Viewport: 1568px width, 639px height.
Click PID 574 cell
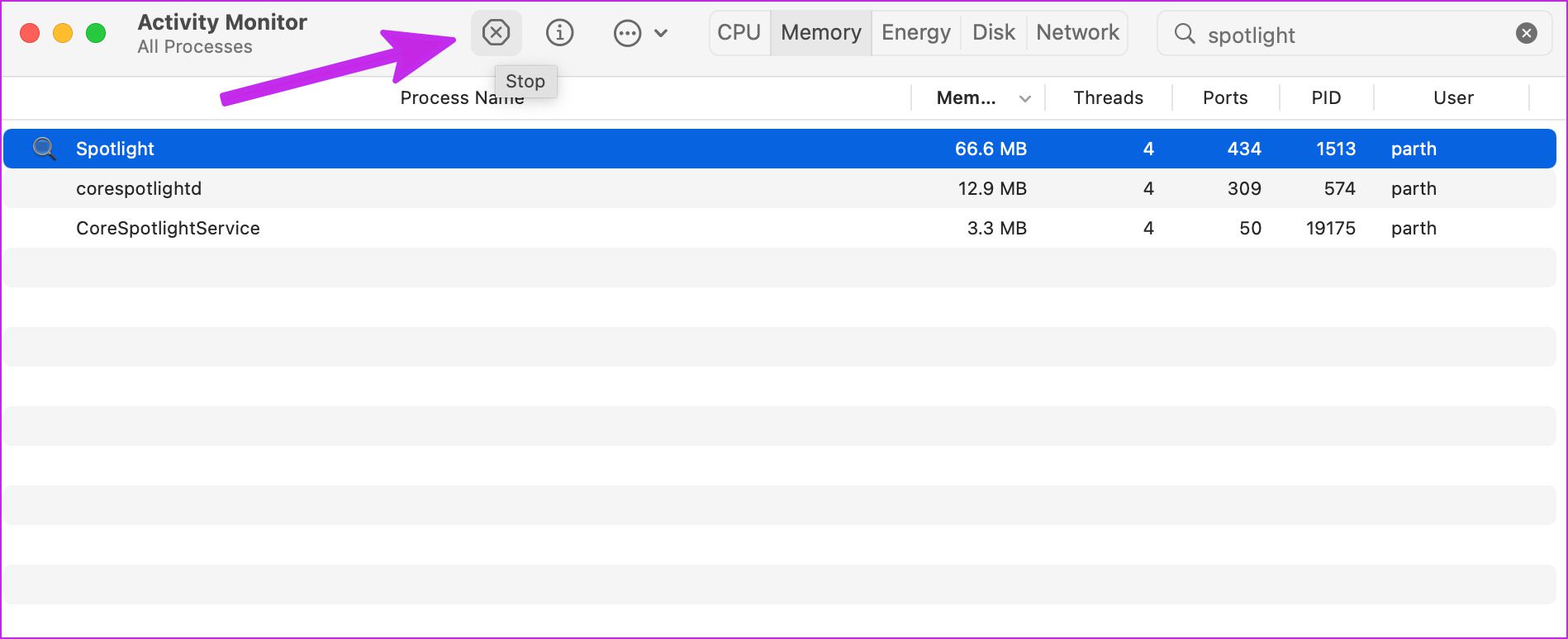(1339, 188)
